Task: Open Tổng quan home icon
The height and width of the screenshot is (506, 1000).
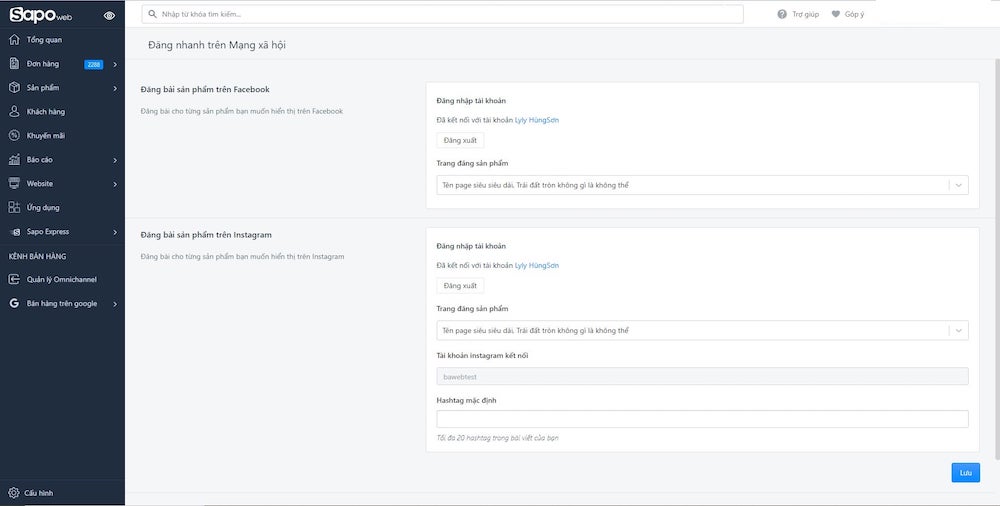Action: pyautogui.click(x=14, y=40)
